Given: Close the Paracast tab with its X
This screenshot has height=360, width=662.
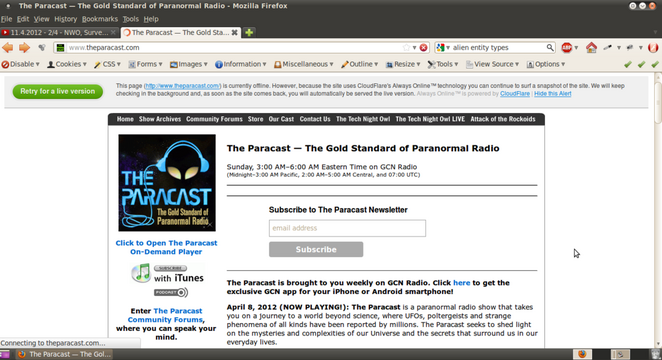Looking at the screenshot, I should 234,32.
